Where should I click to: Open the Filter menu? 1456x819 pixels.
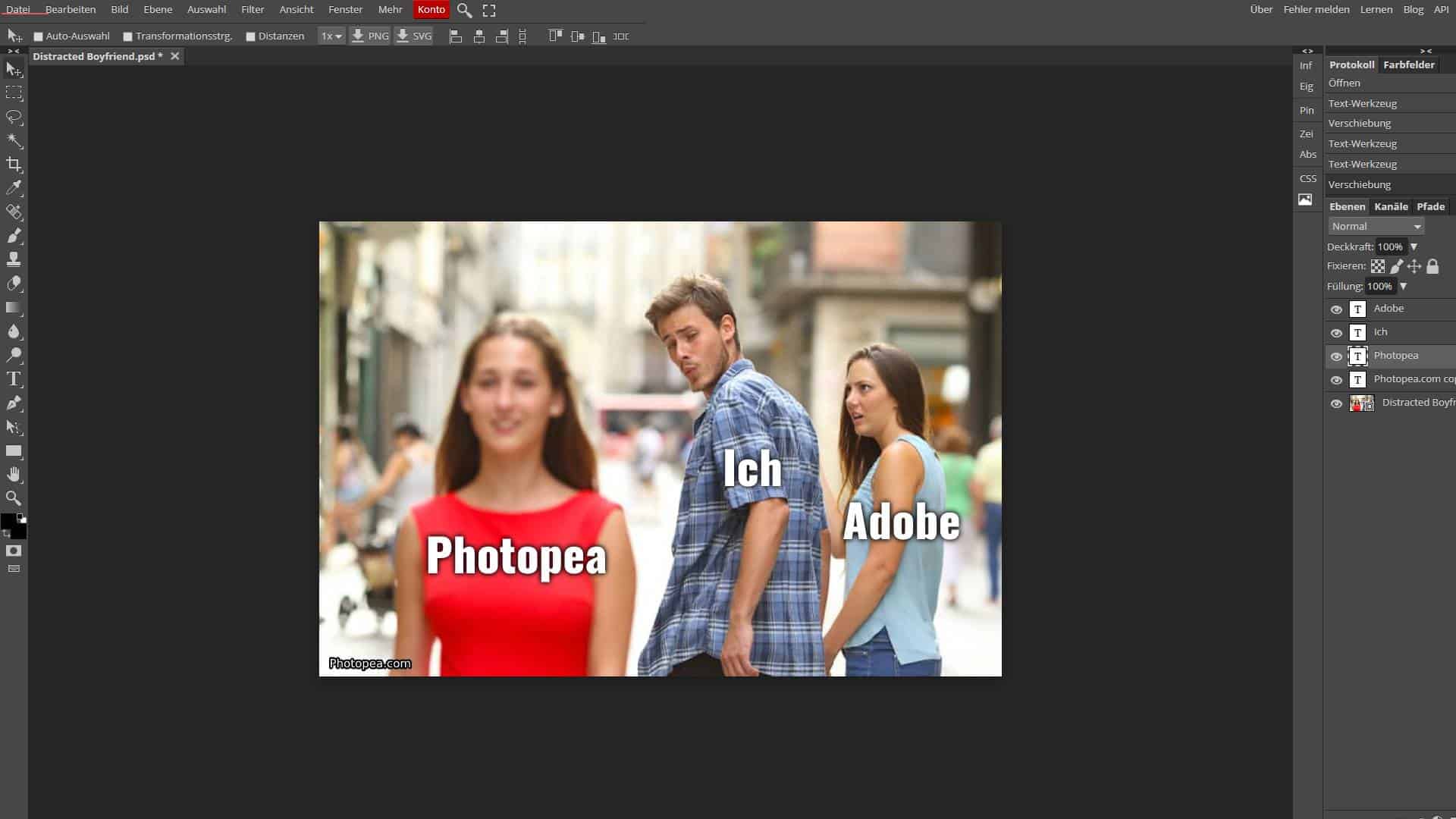[253, 10]
